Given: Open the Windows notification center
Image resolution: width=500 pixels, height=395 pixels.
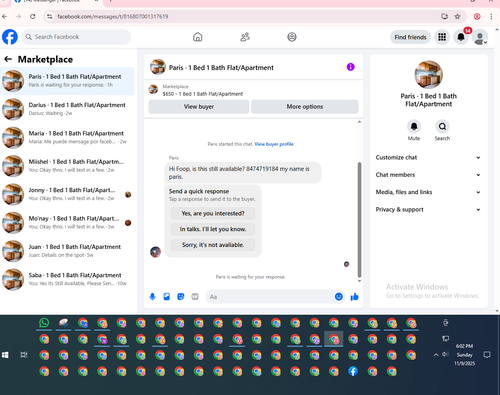Looking at the screenshot, I should tap(487, 355).
